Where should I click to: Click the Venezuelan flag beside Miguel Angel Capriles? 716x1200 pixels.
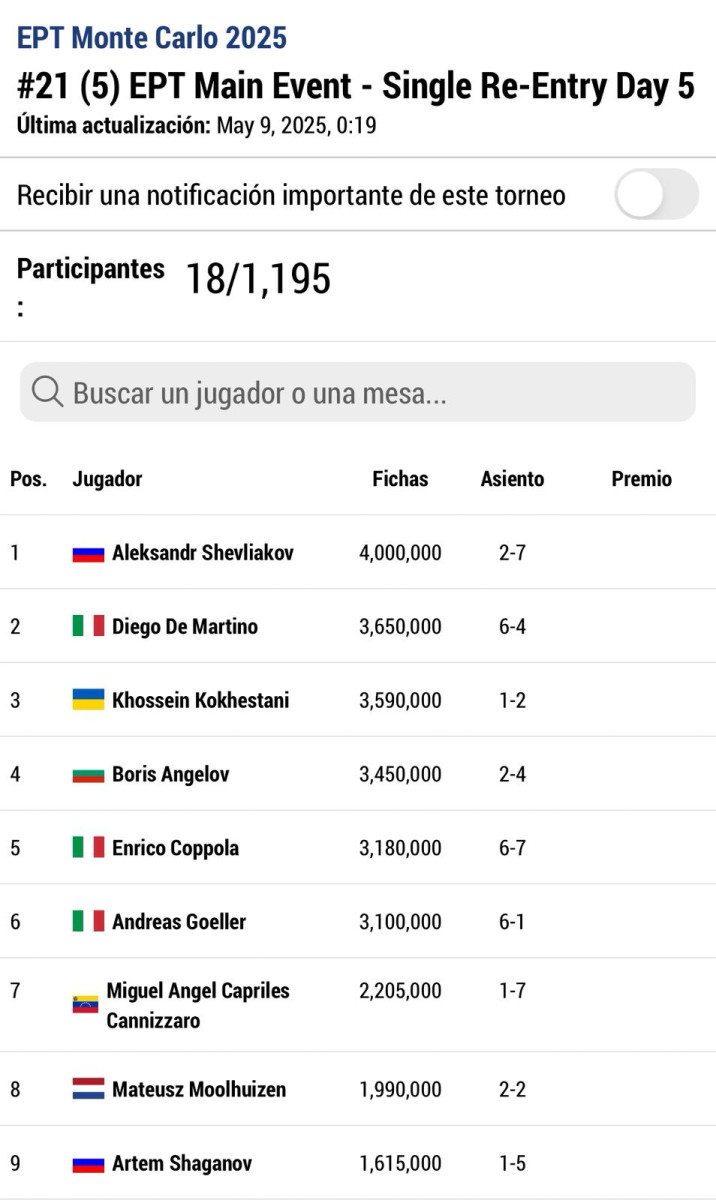click(x=85, y=1004)
